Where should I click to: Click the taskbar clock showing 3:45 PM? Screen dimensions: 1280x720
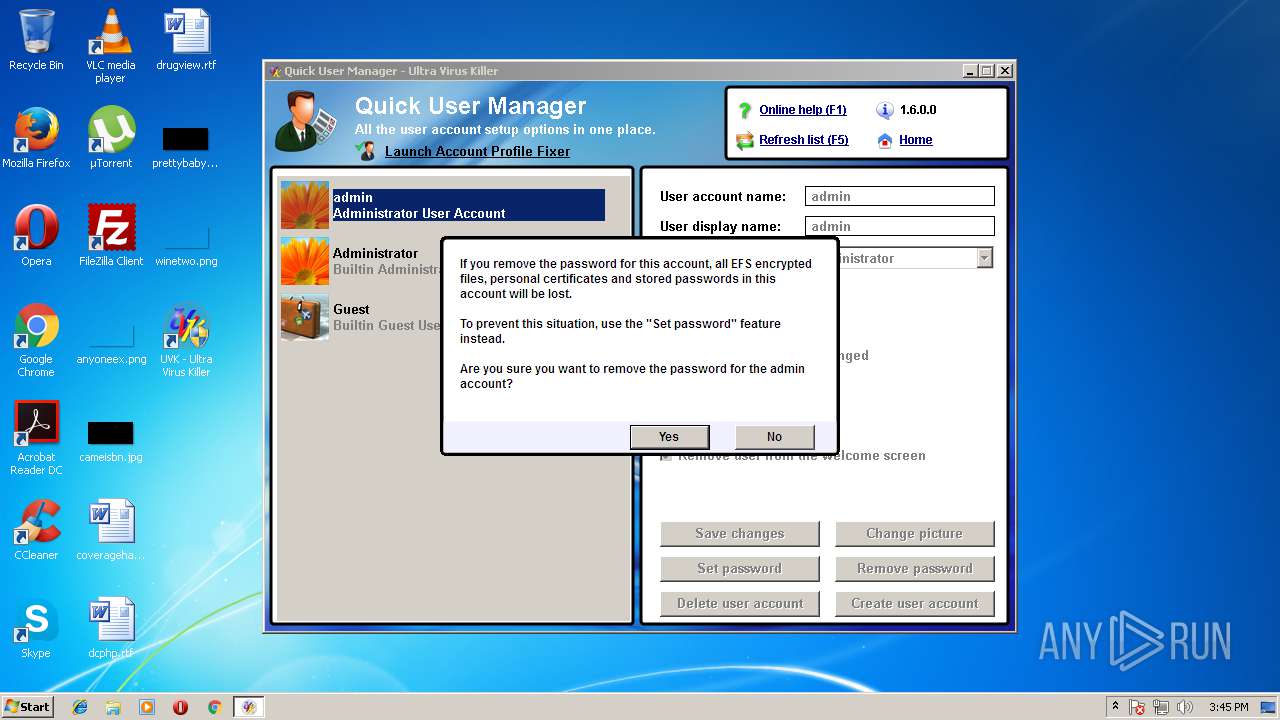(x=1228, y=707)
